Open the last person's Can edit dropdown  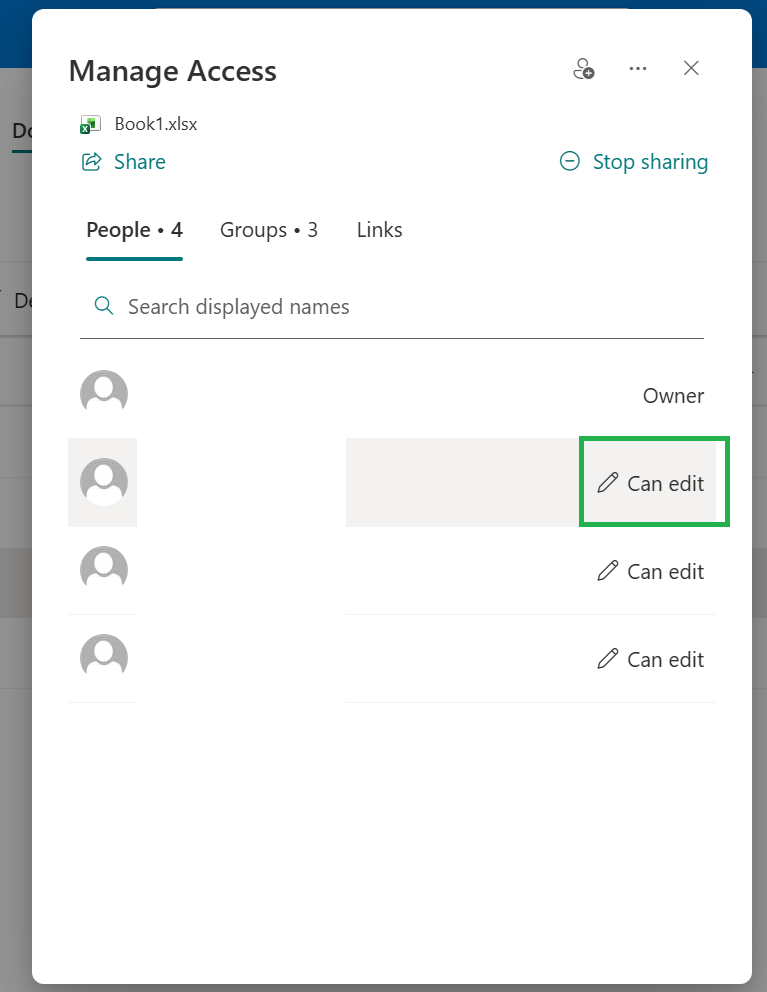click(651, 659)
